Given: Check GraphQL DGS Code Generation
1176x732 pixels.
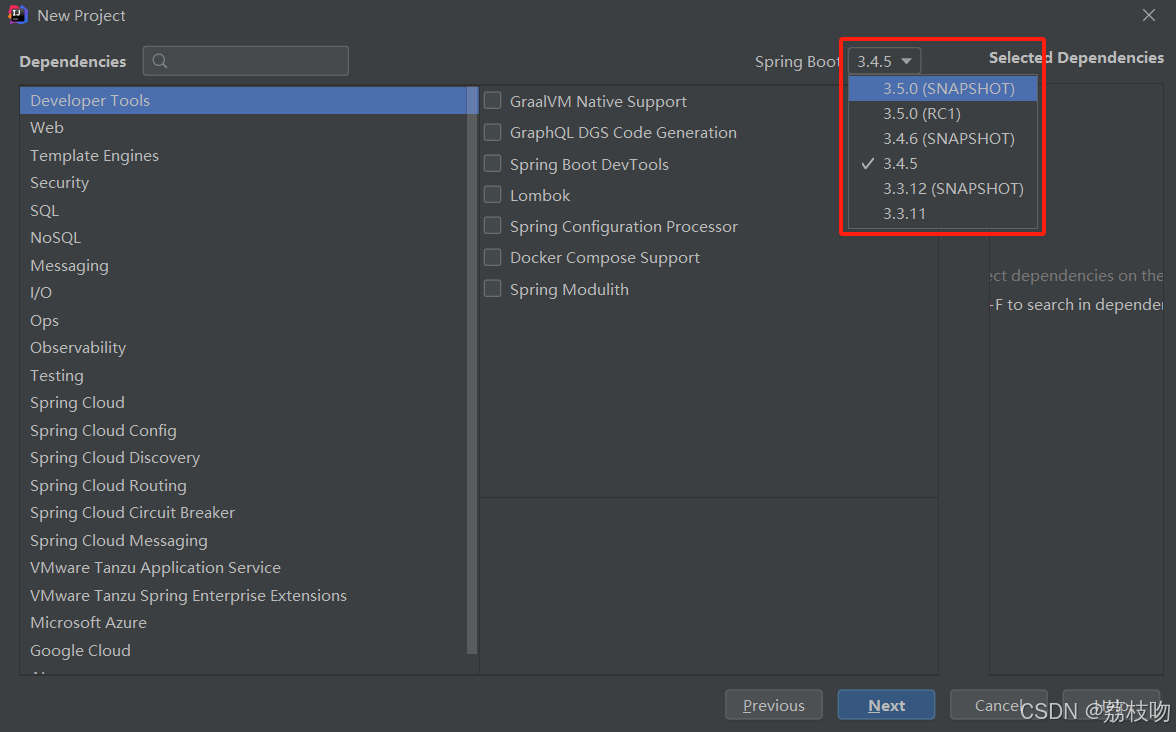Looking at the screenshot, I should (493, 132).
